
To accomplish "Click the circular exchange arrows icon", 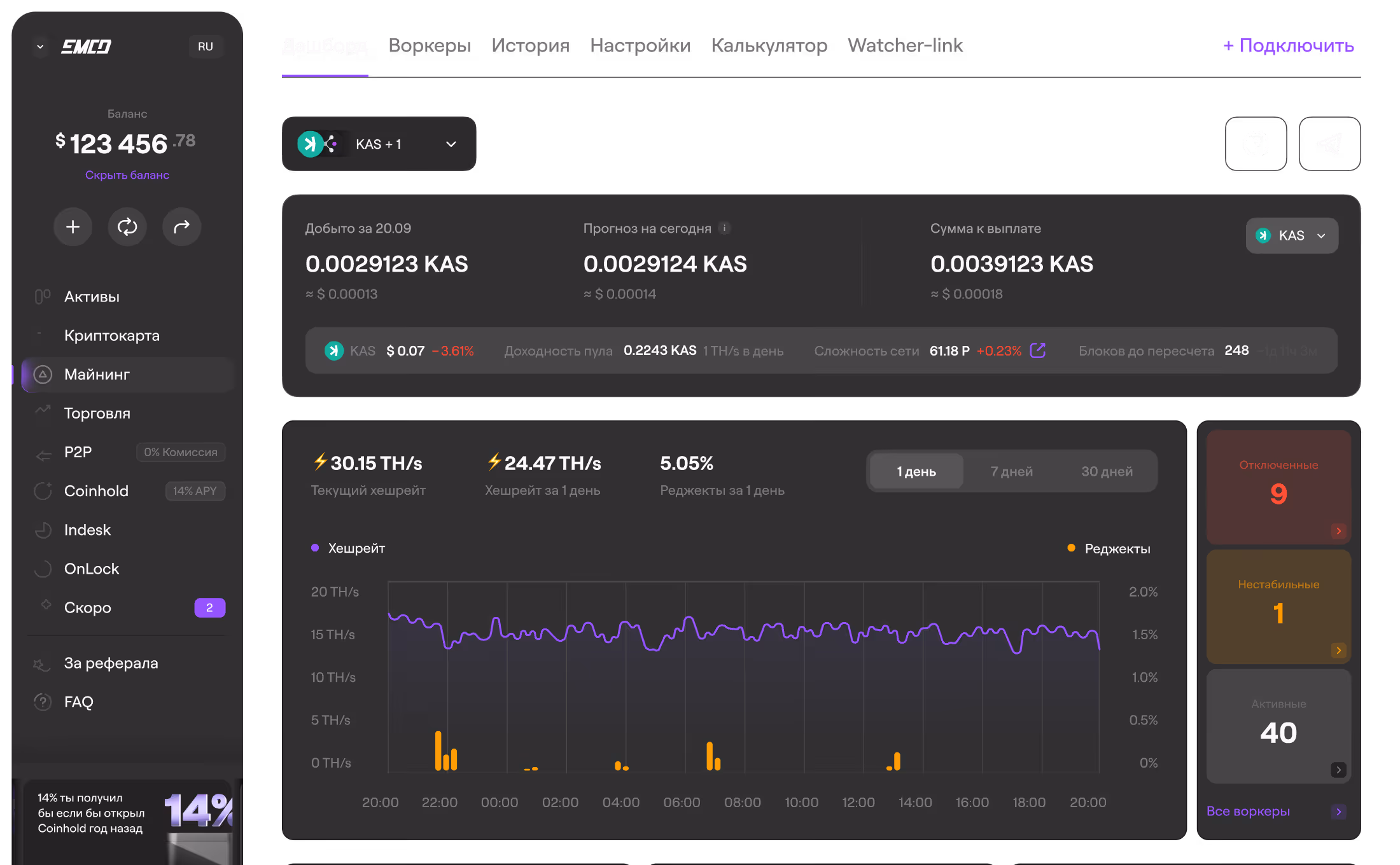I will [127, 226].
